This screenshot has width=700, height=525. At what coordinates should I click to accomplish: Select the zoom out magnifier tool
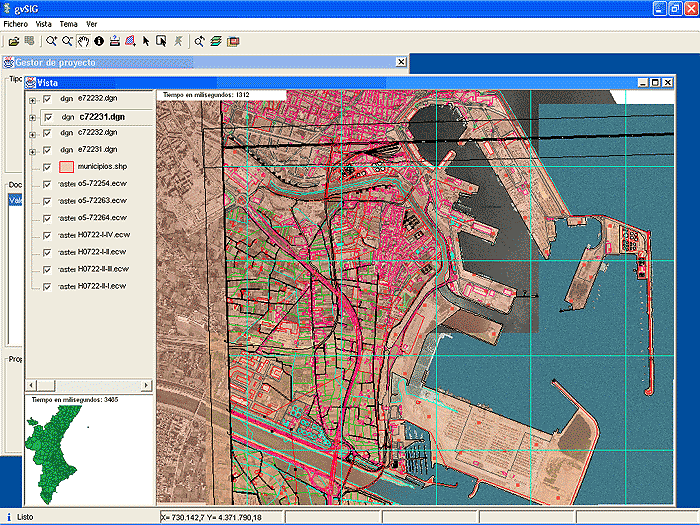pos(67,42)
